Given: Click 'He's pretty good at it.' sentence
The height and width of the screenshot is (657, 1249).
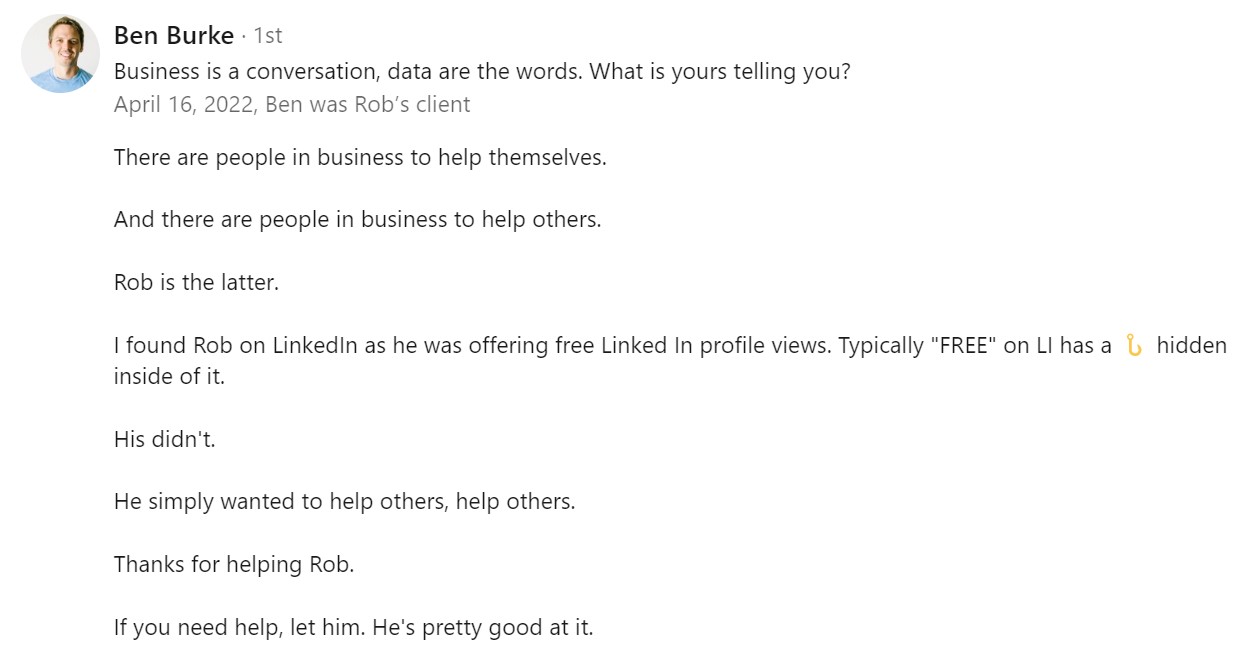Looking at the screenshot, I should (489, 628).
